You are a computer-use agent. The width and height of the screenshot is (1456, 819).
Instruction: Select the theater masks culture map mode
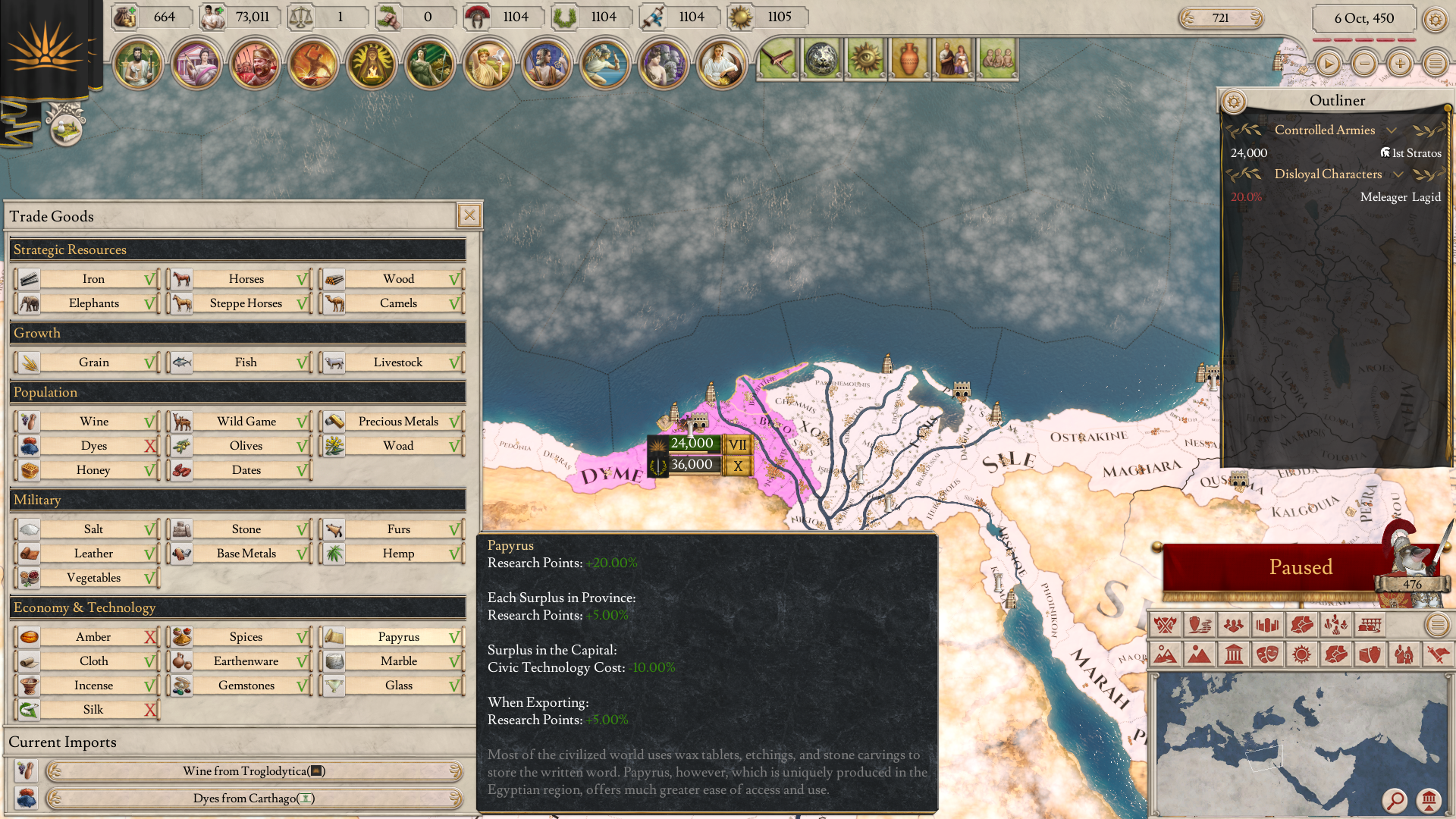tap(1267, 654)
